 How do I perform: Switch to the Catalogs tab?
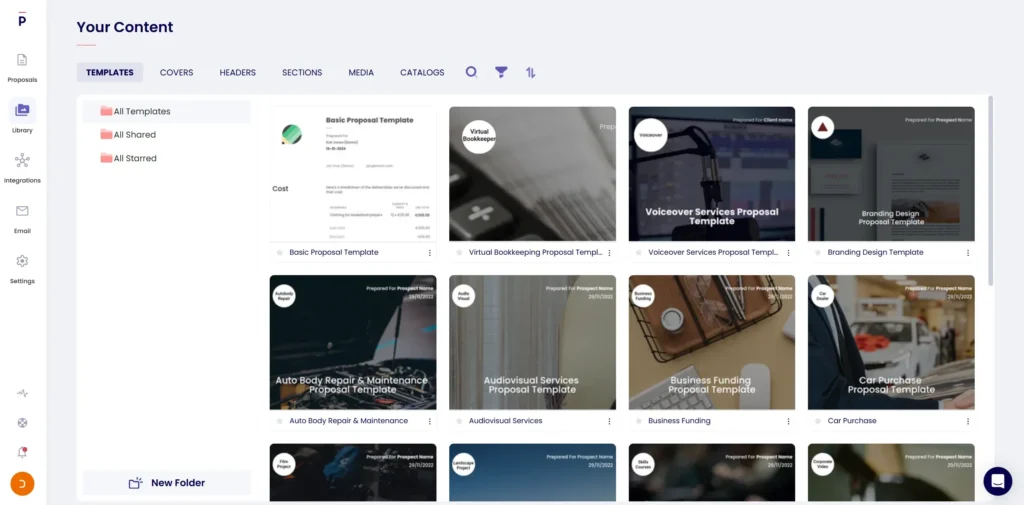coord(422,72)
